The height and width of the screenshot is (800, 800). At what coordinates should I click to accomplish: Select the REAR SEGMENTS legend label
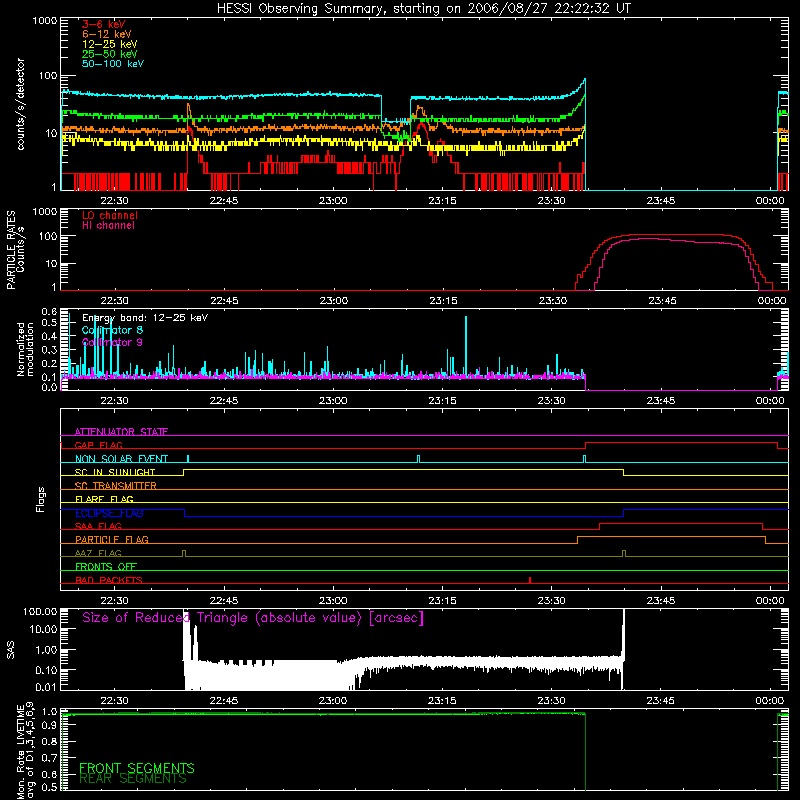click(x=133, y=779)
